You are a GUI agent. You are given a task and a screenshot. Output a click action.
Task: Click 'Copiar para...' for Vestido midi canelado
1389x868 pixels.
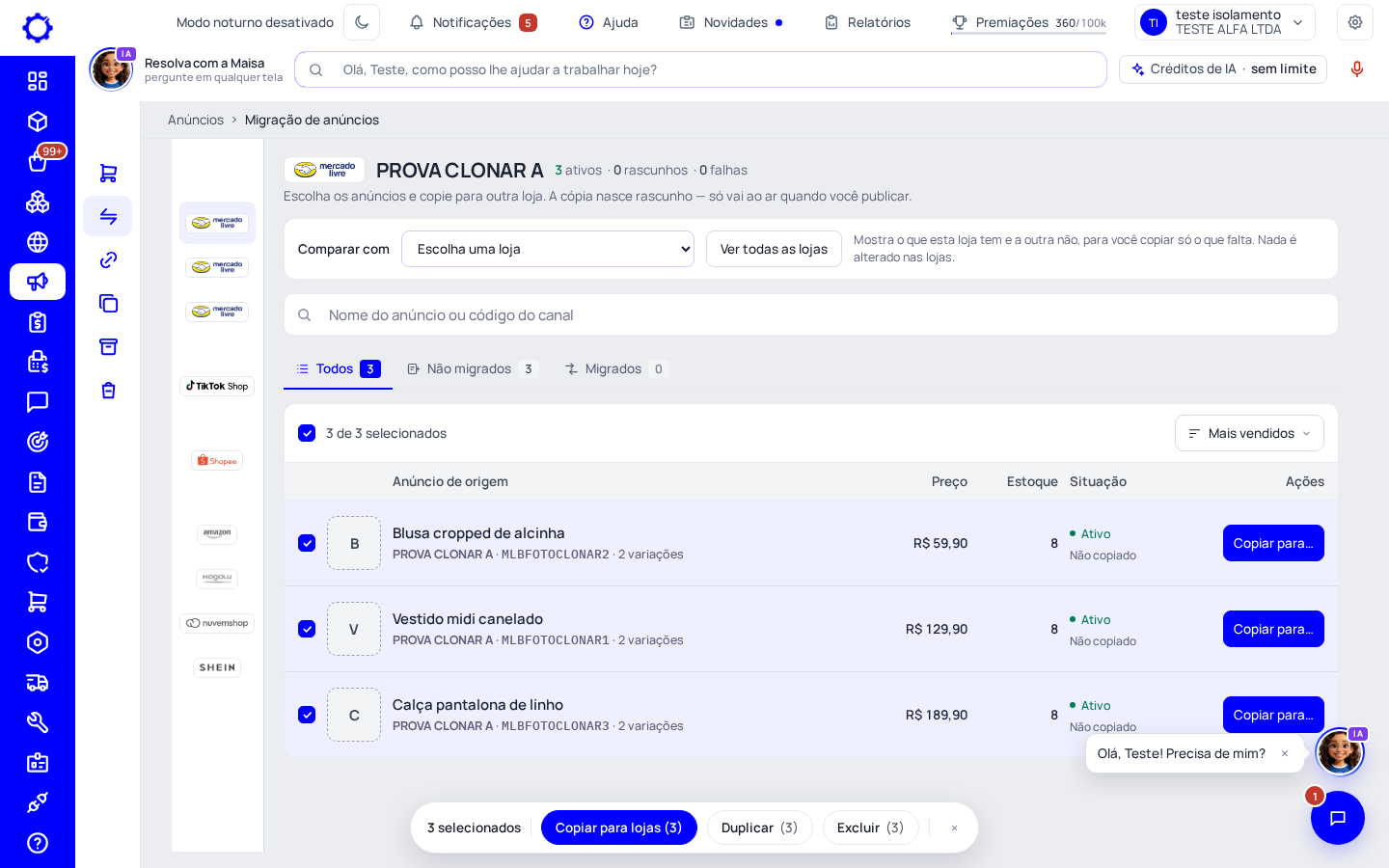(x=1273, y=629)
